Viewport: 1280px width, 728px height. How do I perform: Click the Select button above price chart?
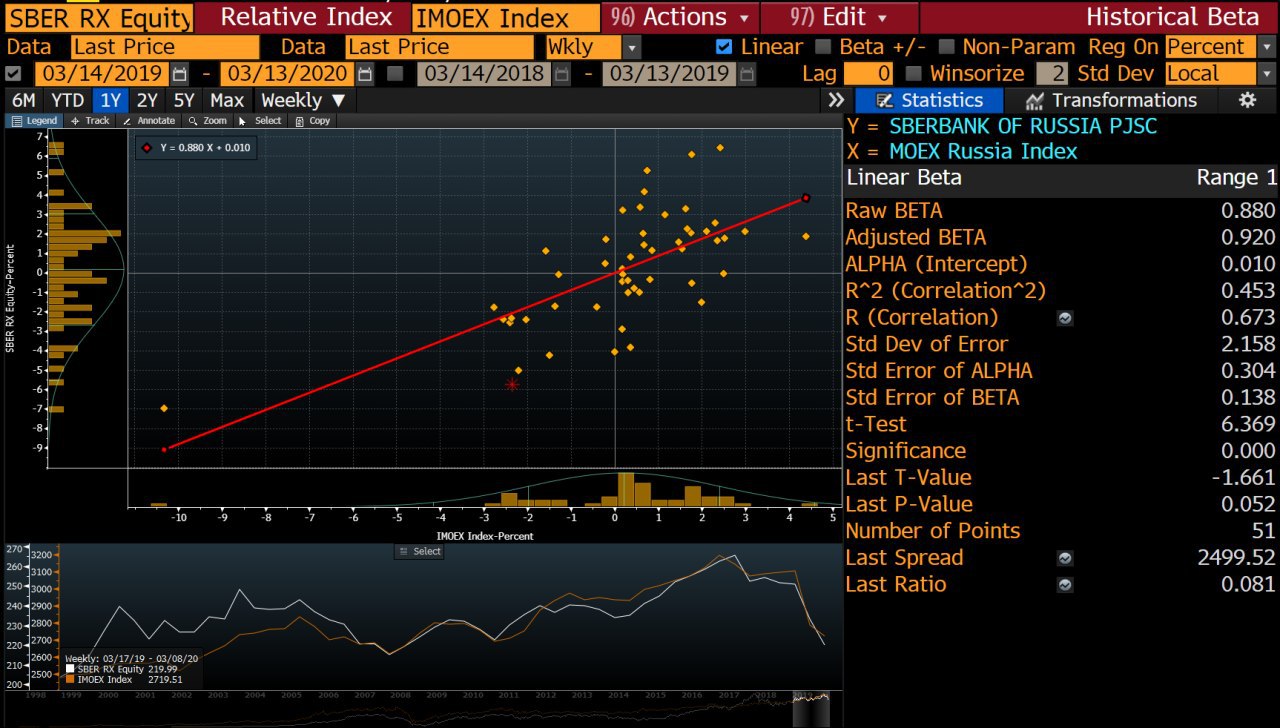(420, 551)
